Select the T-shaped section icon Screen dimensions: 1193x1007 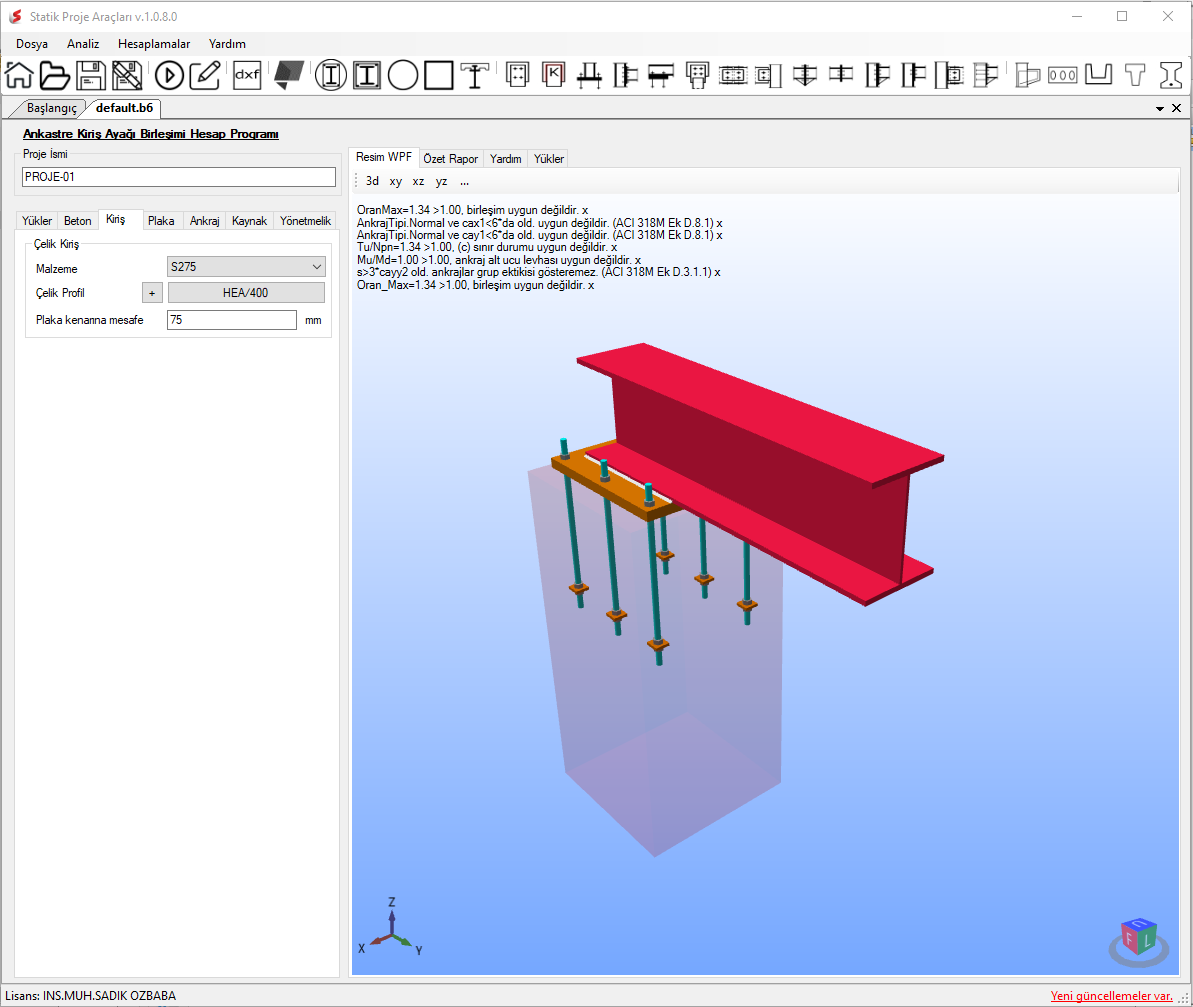[1134, 75]
